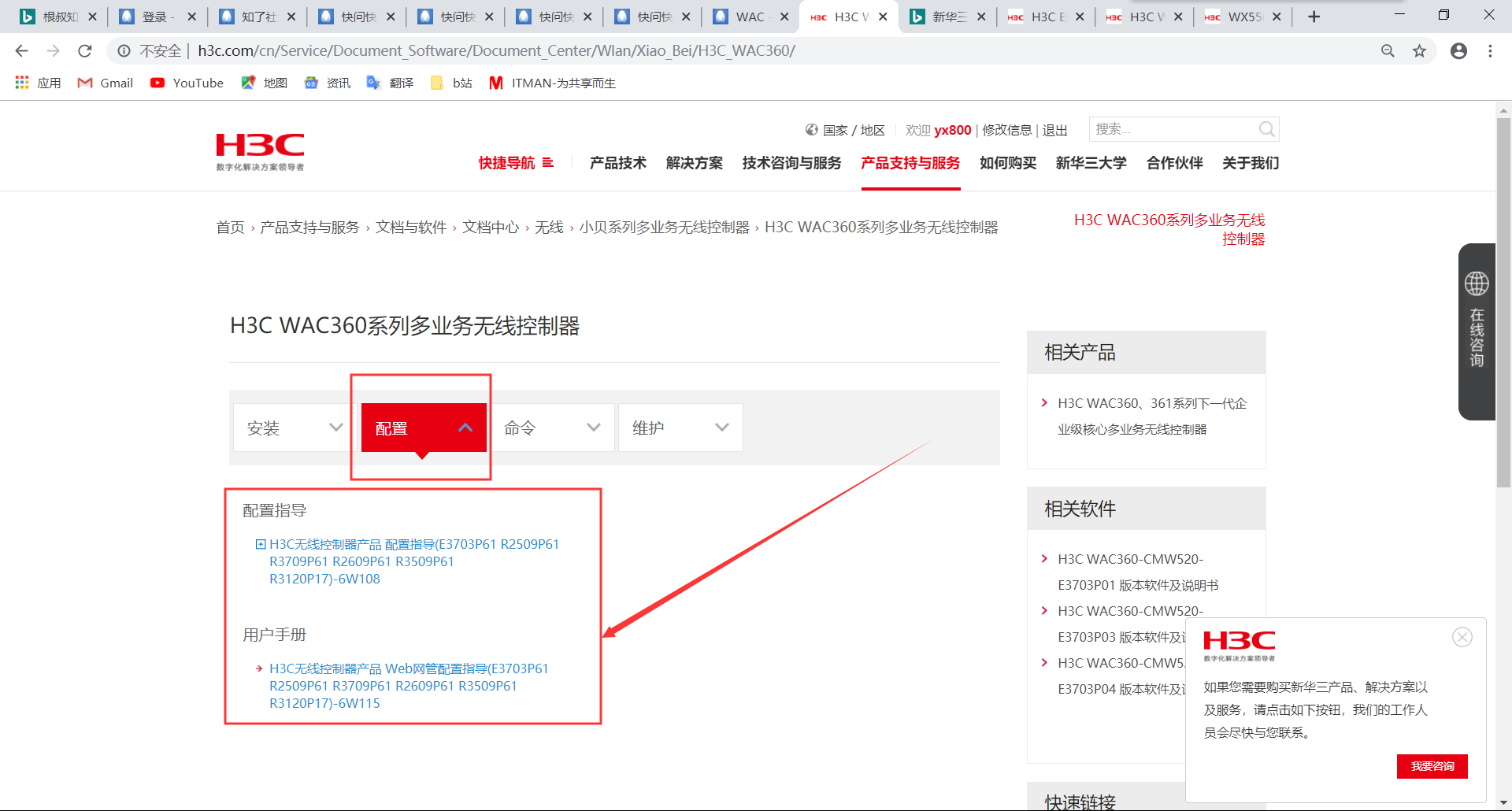Go to 无线 breadcrumb

coord(549,228)
